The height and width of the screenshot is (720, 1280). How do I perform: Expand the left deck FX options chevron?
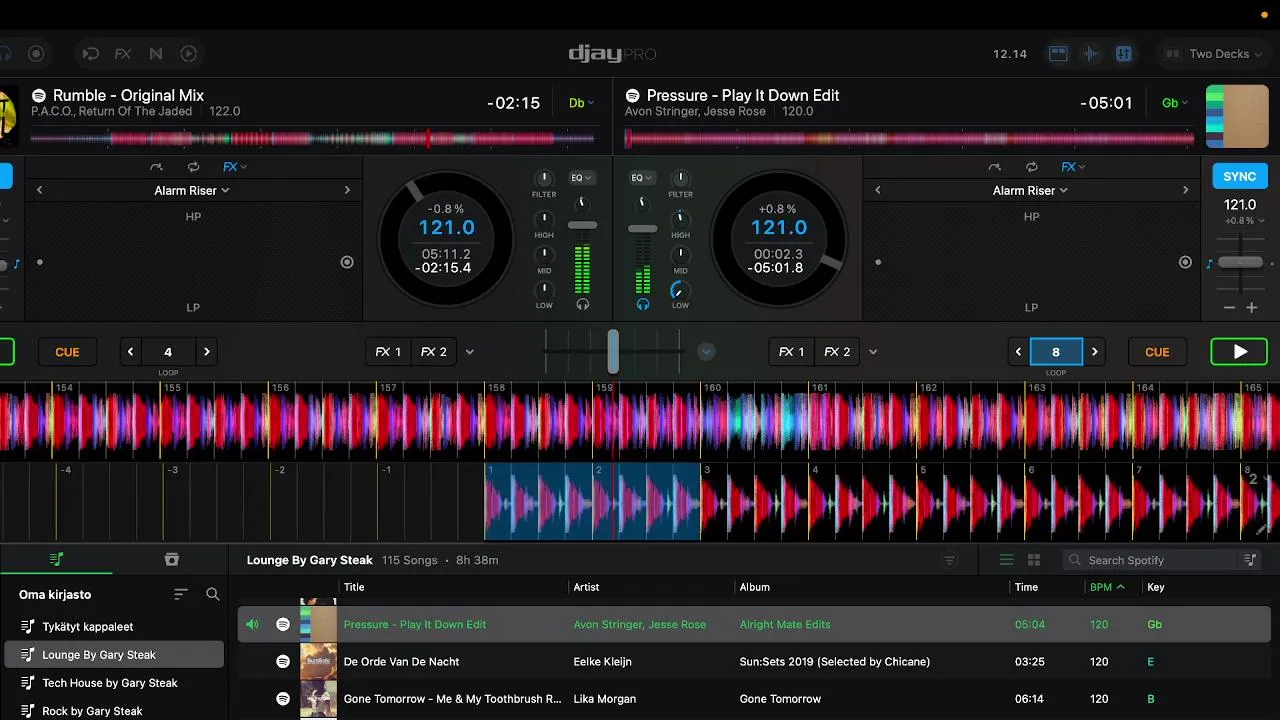[x=470, y=352]
